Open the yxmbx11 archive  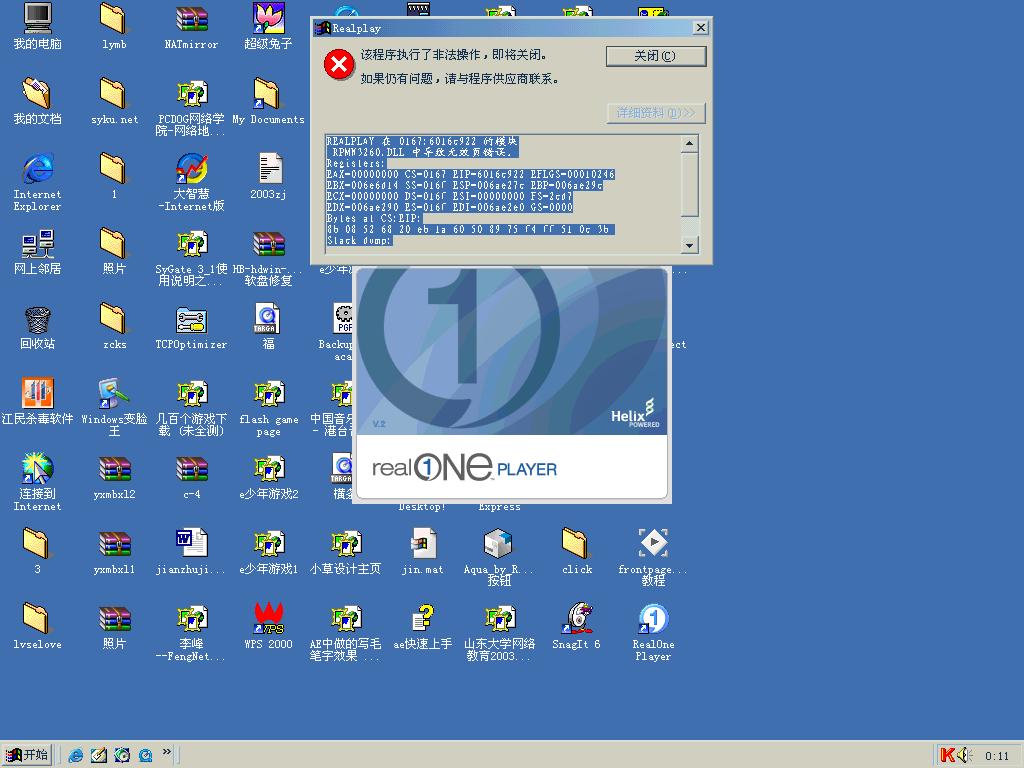click(x=115, y=543)
